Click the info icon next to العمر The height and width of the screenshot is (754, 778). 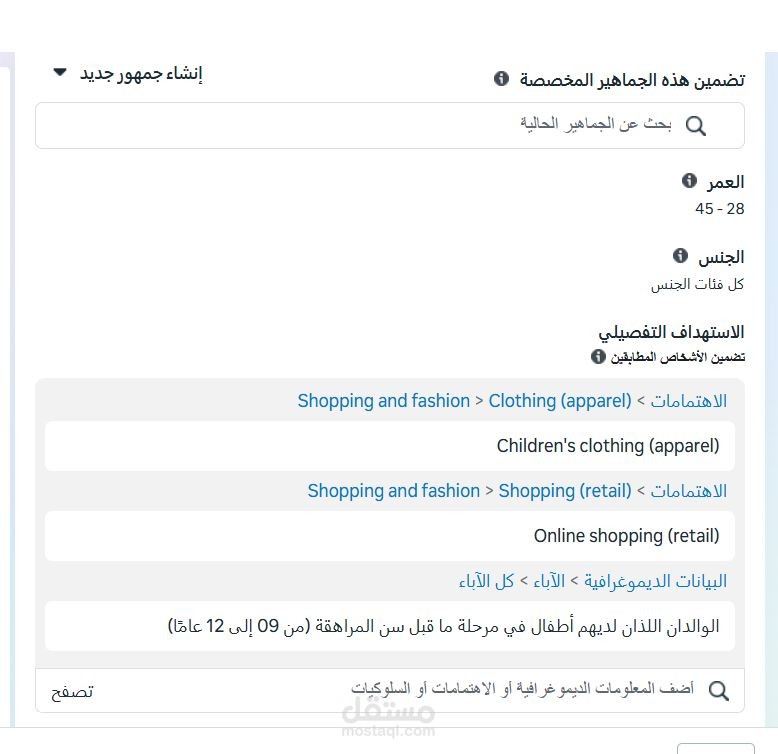(x=689, y=181)
